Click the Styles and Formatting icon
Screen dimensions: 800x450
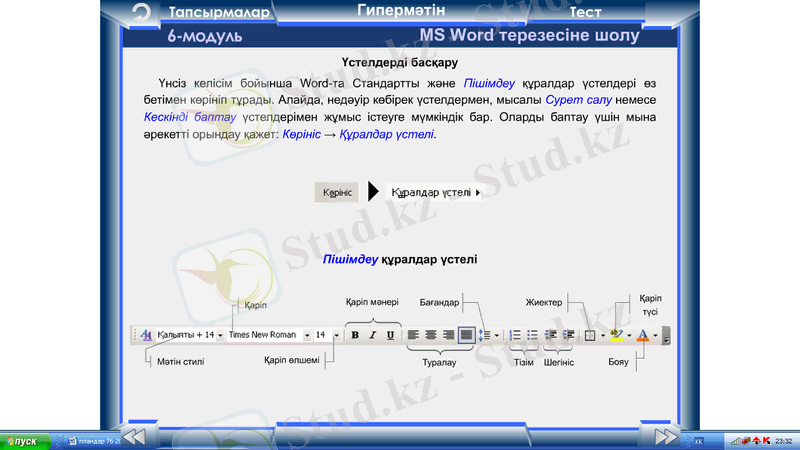point(146,335)
